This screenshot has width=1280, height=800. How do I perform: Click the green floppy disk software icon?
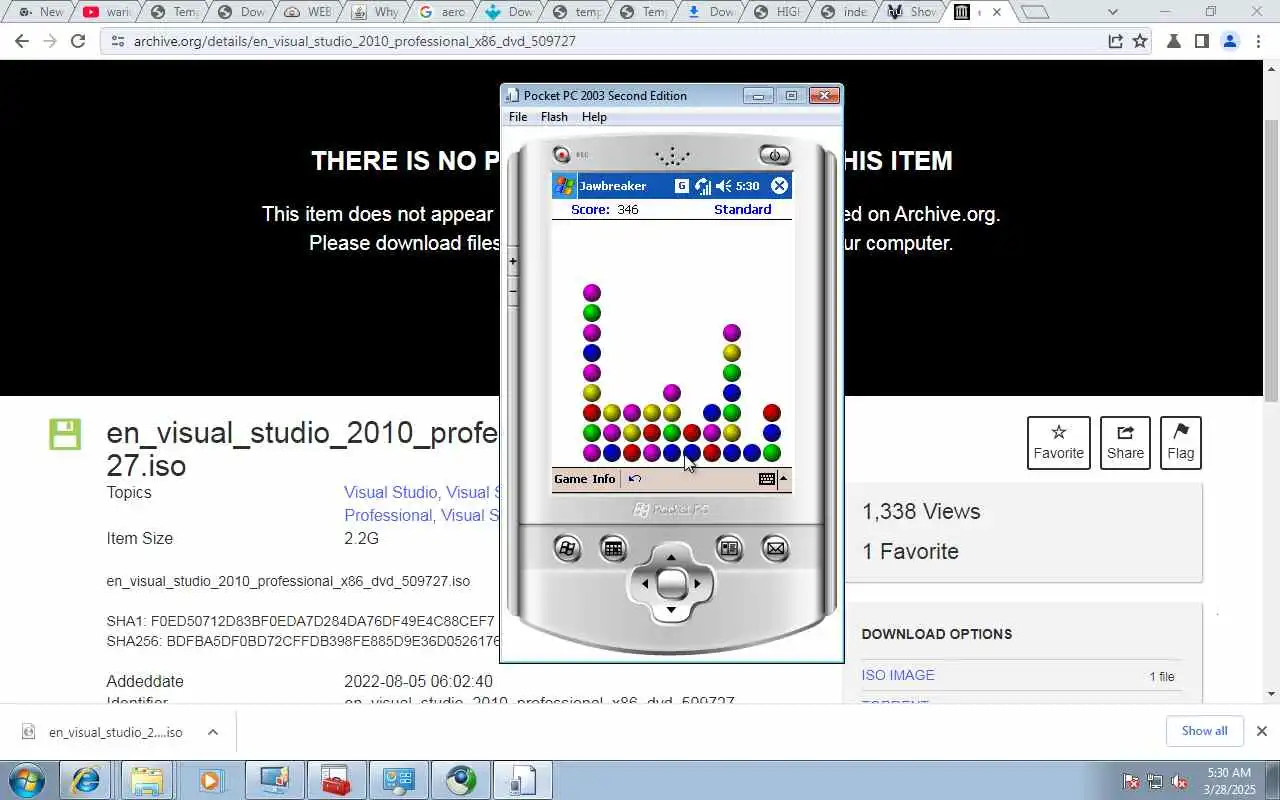[x=65, y=434]
